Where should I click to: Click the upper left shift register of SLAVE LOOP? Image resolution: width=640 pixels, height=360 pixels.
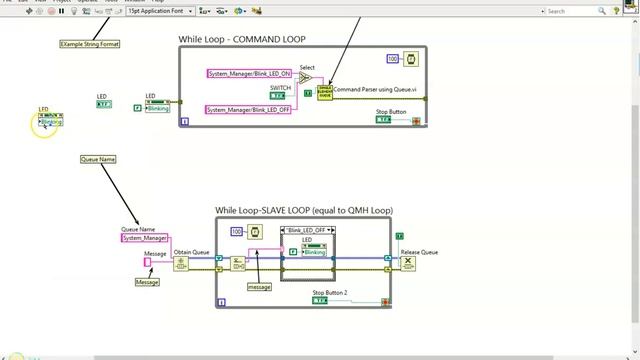(219, 258)
